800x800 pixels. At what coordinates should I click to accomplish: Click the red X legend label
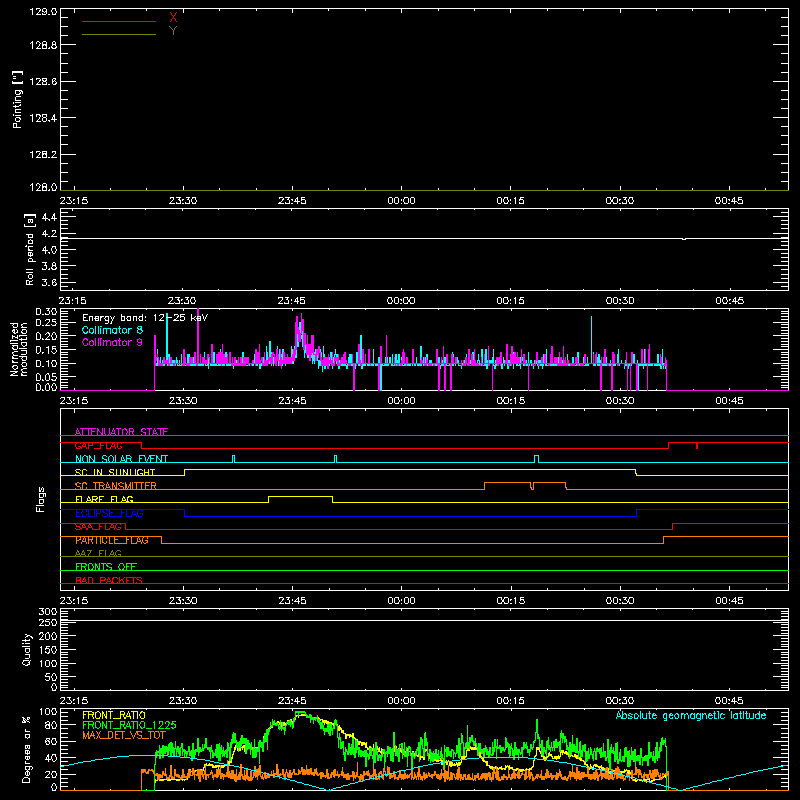[x=173, y=18]
